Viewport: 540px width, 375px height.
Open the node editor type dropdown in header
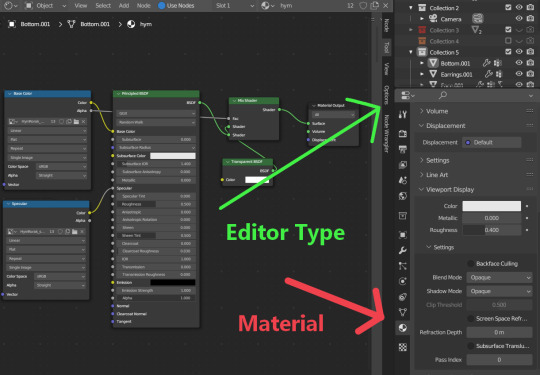[x=11, y=6]
